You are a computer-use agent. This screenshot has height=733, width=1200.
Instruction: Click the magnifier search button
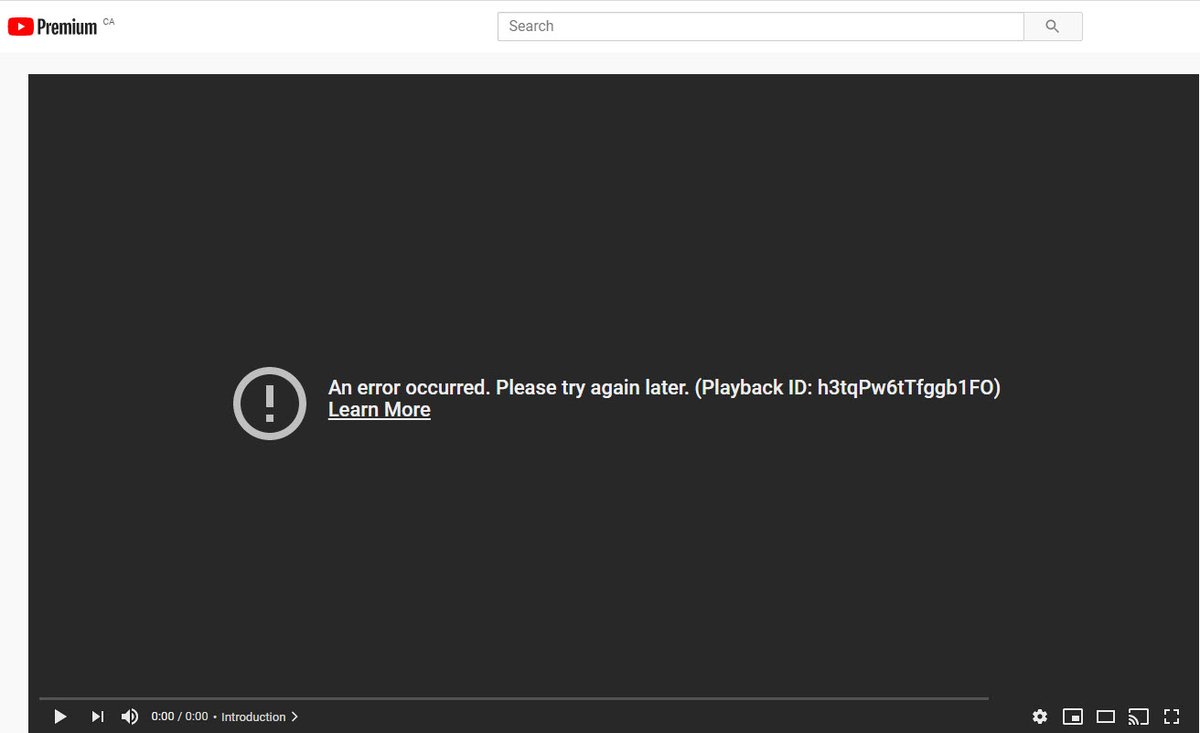click(x=1053, y=26)
